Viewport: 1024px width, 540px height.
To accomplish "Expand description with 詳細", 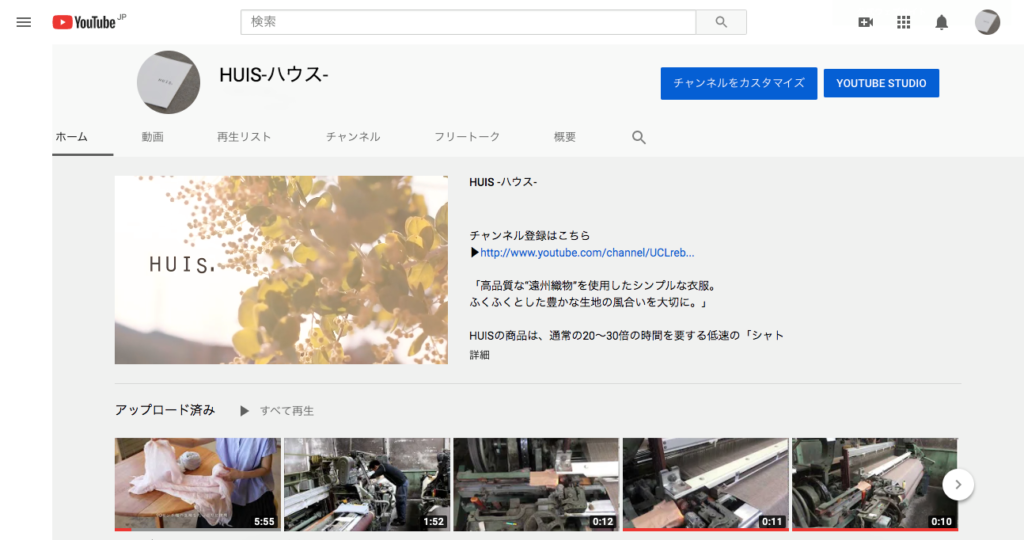I will point(479,355).
